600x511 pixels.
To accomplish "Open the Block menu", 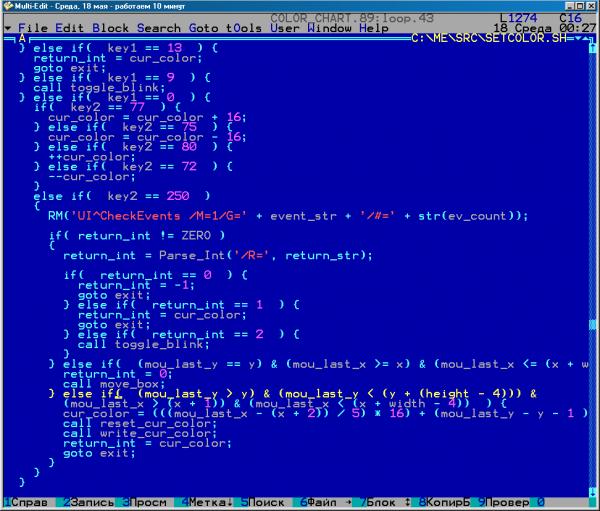I will [x=110, y=28].
